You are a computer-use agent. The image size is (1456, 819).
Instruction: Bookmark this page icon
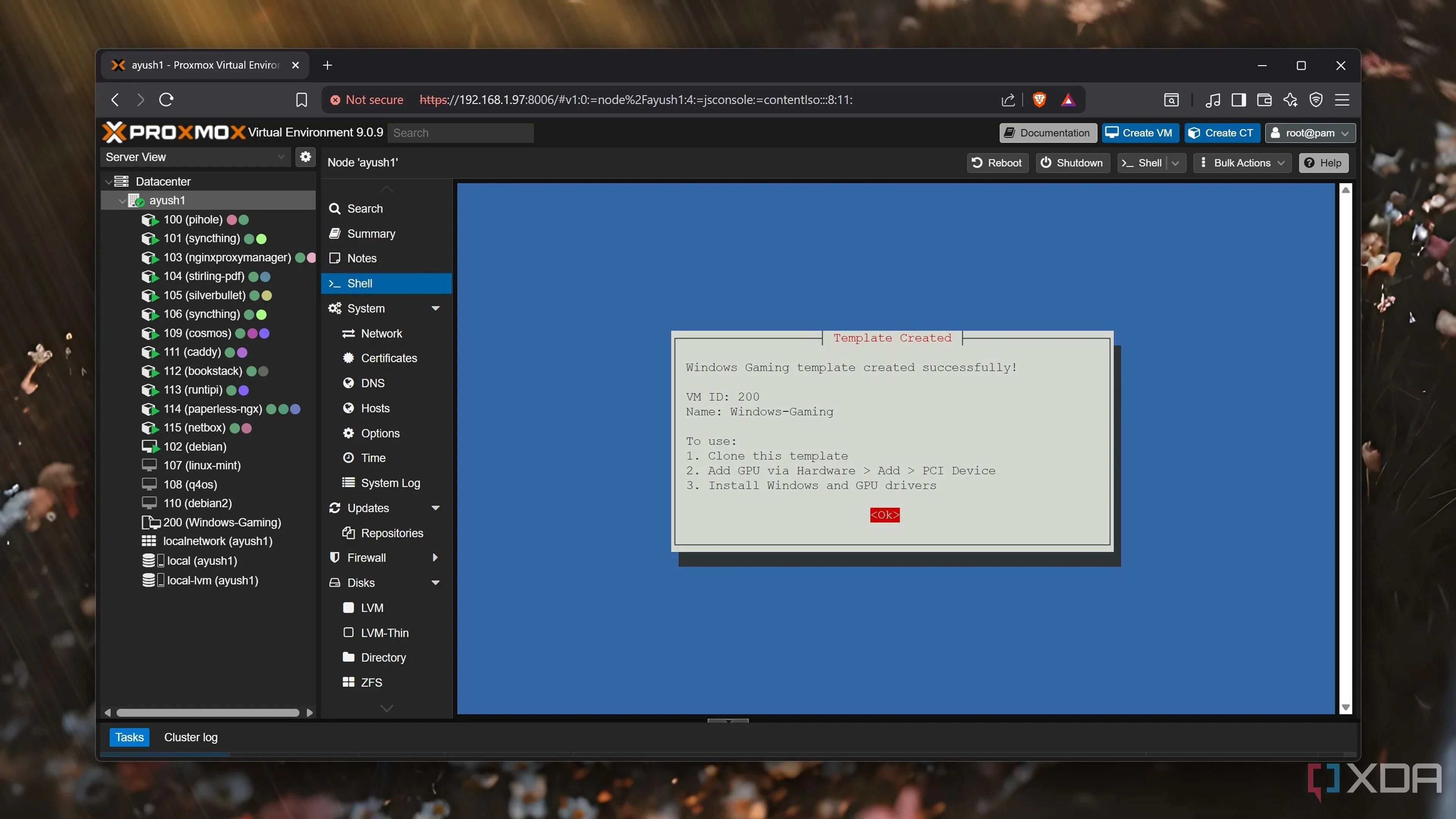(x=301, y=100)
